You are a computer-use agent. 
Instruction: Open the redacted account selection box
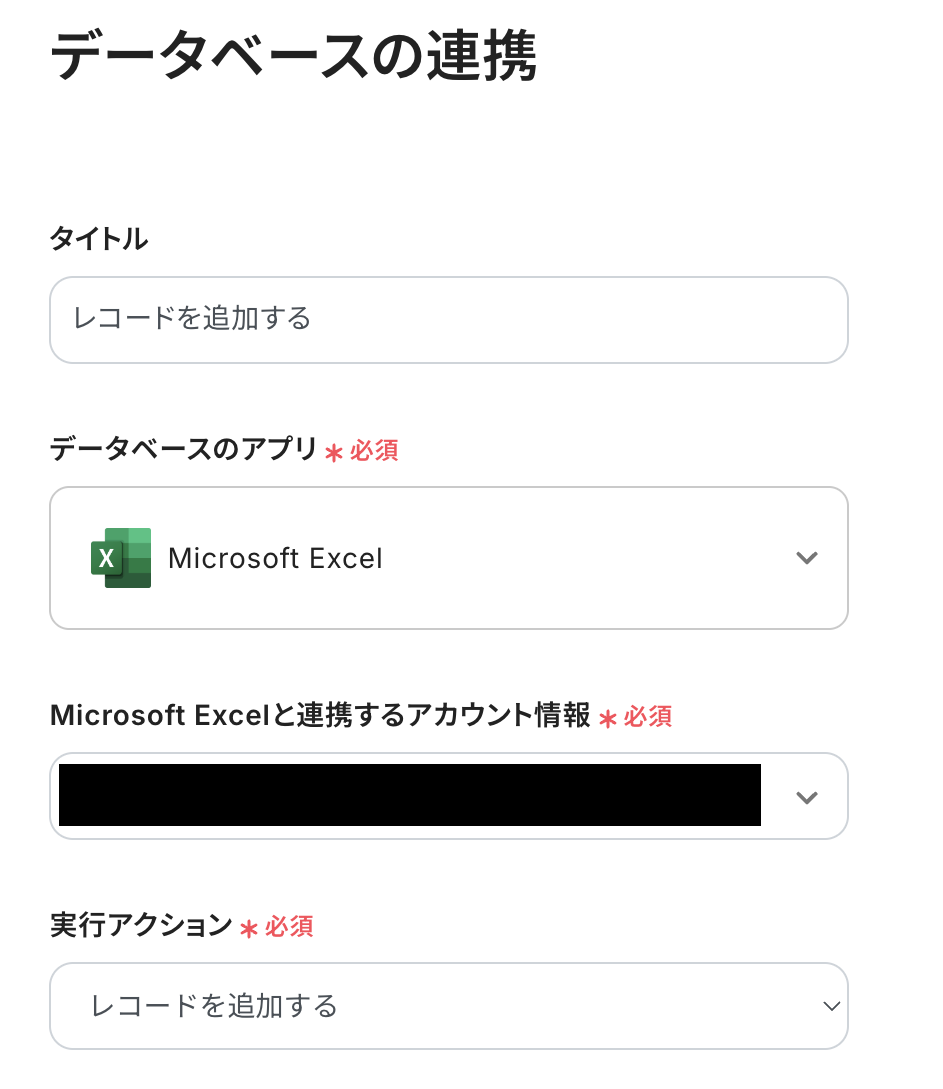[410, 795]
